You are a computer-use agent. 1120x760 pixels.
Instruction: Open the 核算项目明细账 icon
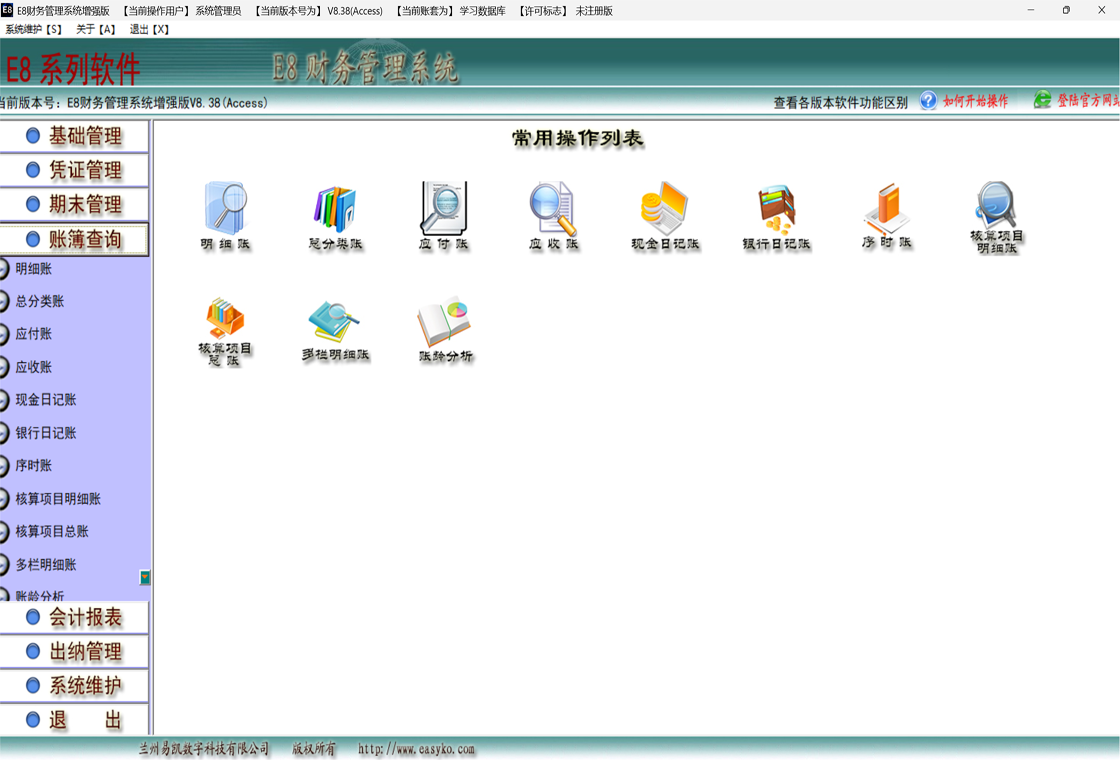(996, 207)
